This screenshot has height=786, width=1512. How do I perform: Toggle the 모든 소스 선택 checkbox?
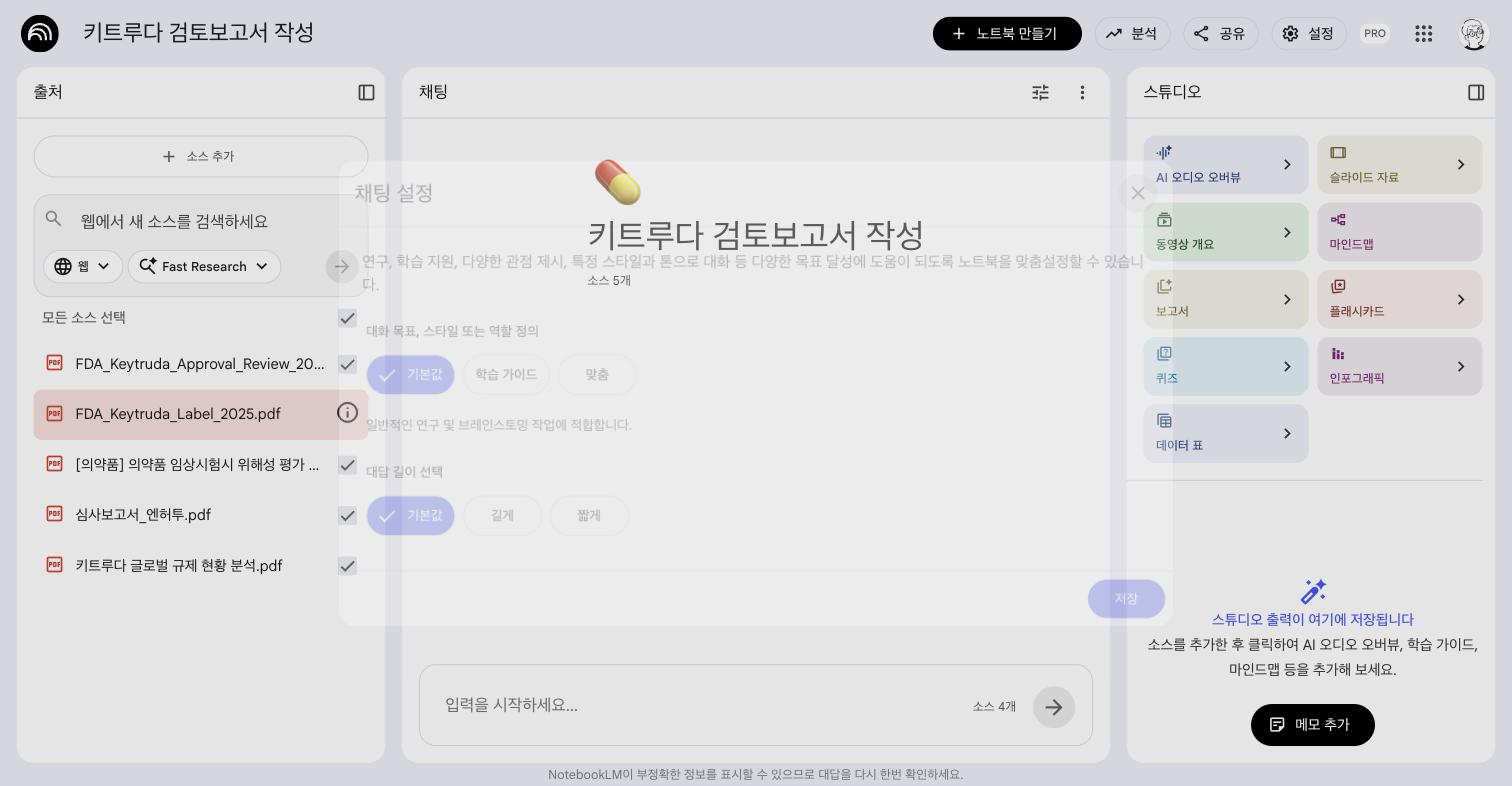click(347, 318)
